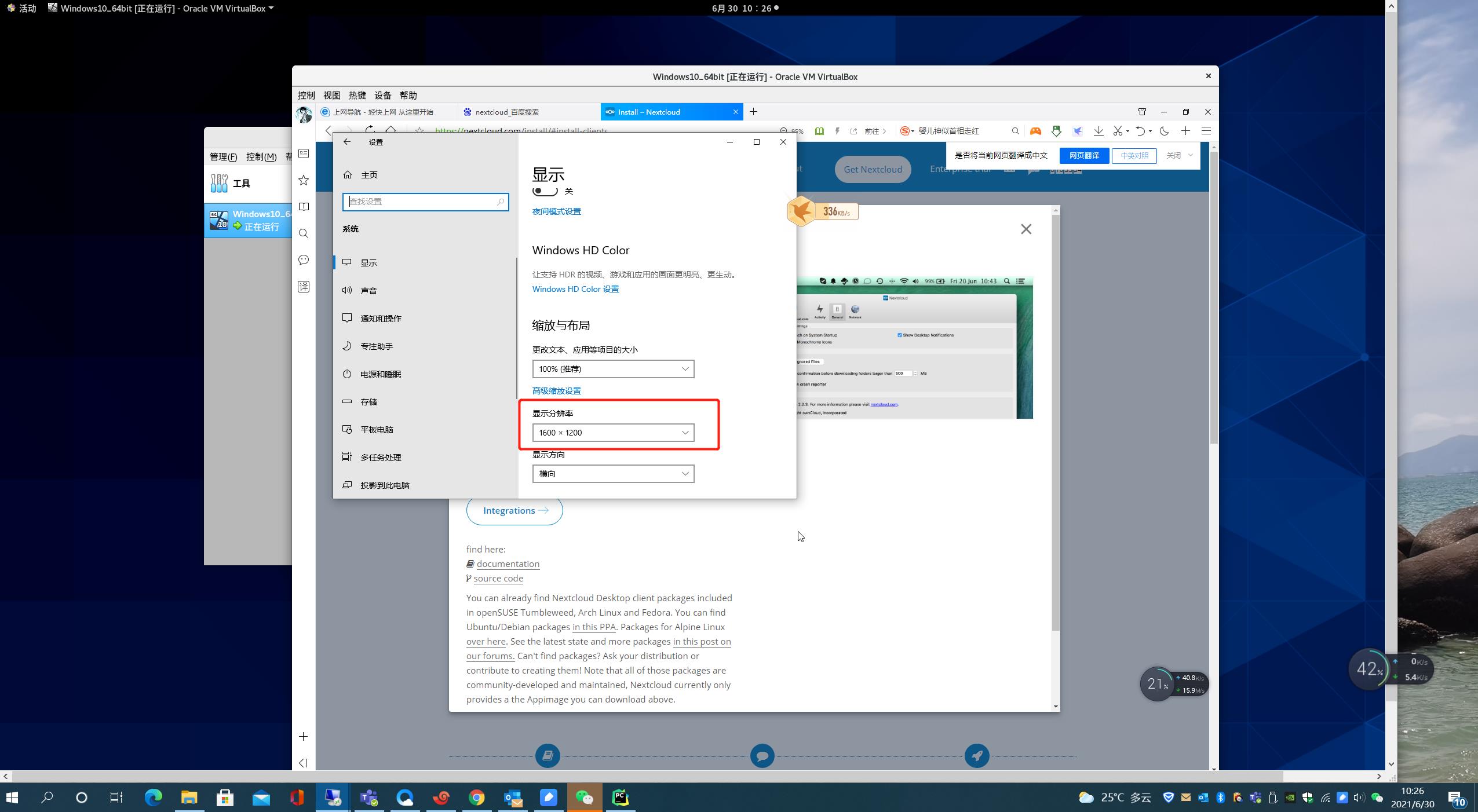
Task: Open the source code link
Action: click(498, 578)
